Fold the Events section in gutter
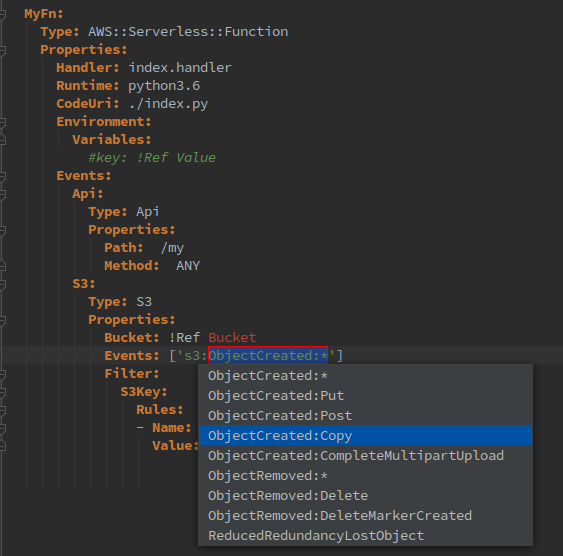This screenshot has width=563, height=556. tap(3, 176)
